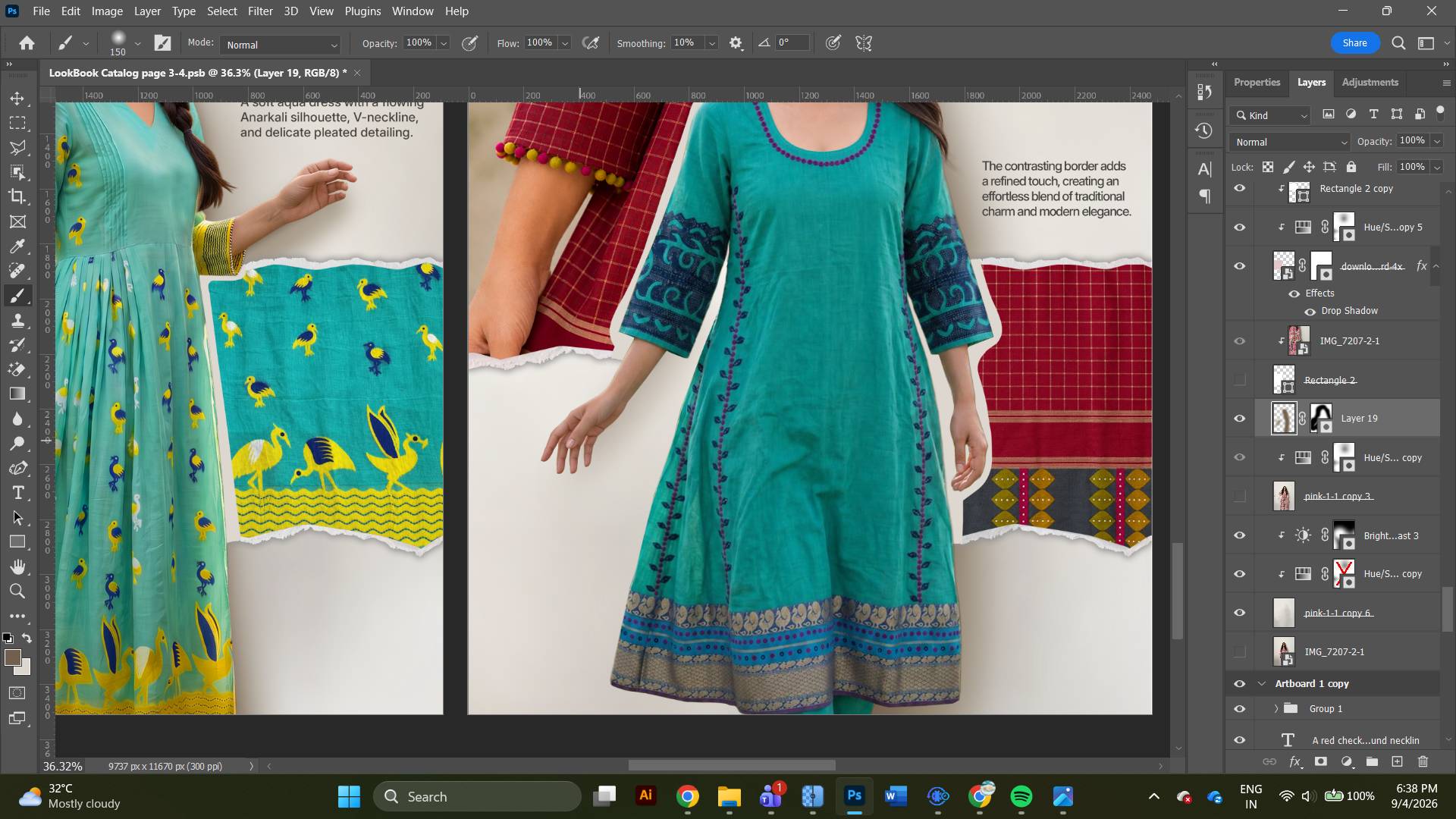Click the Share button
The image size is (1456, 819).
1354,43
